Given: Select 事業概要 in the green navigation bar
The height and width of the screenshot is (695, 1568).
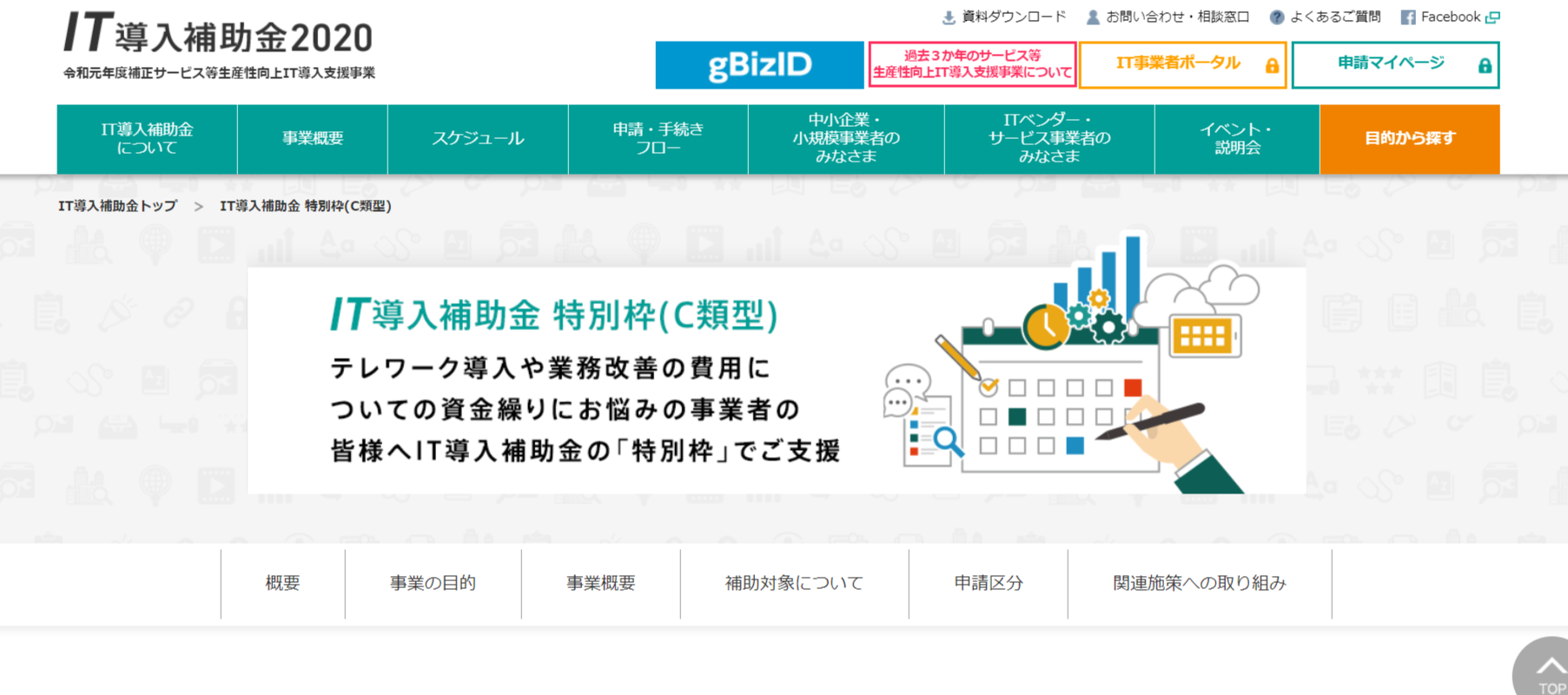Looking at the screenshot, I should pos(313,139).
